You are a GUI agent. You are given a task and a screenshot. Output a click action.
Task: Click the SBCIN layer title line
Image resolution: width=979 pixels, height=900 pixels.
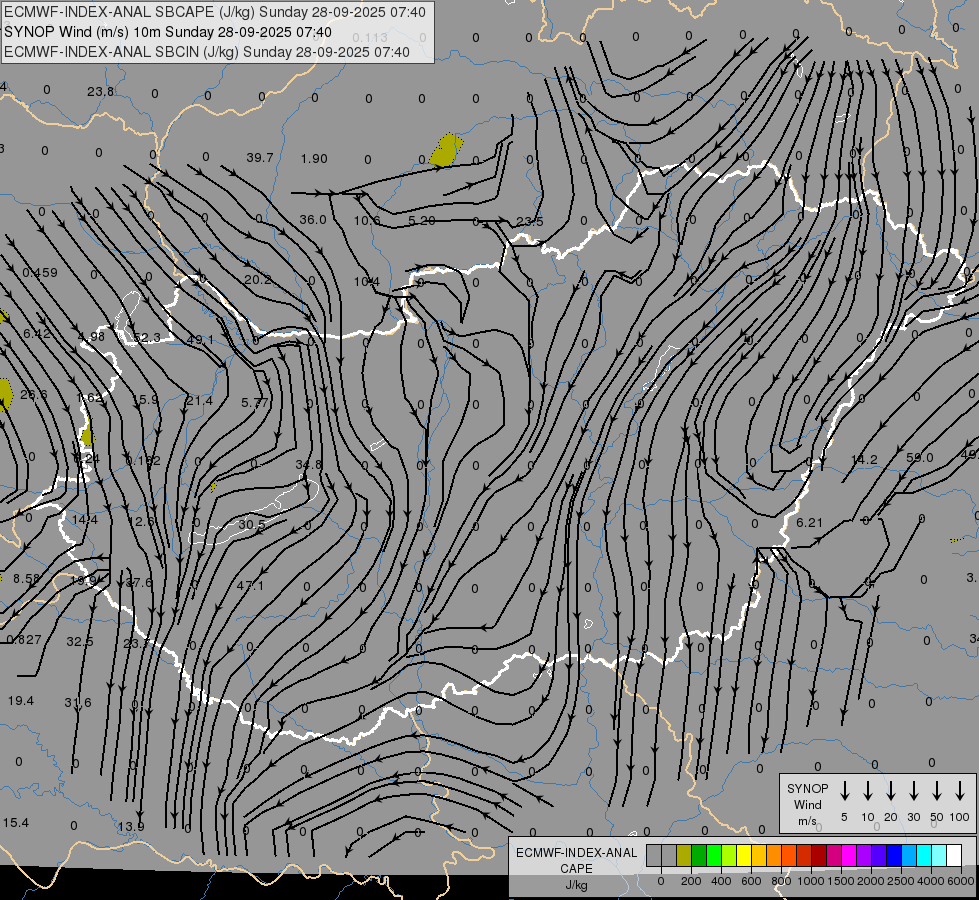coord(207,51)
